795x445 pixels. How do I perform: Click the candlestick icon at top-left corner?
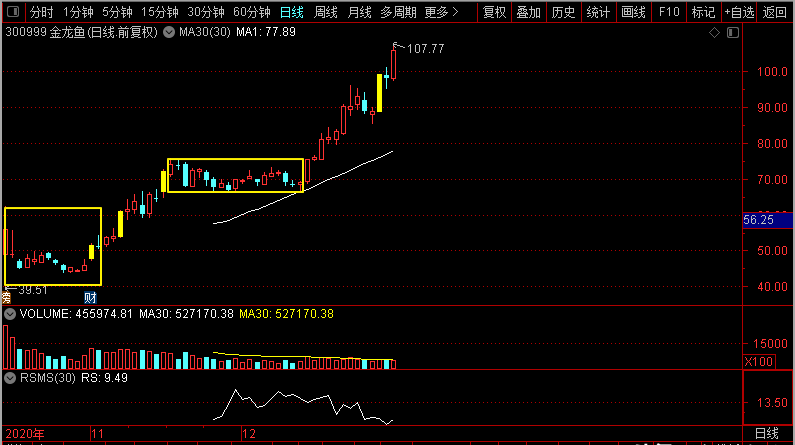click(12, 13)
